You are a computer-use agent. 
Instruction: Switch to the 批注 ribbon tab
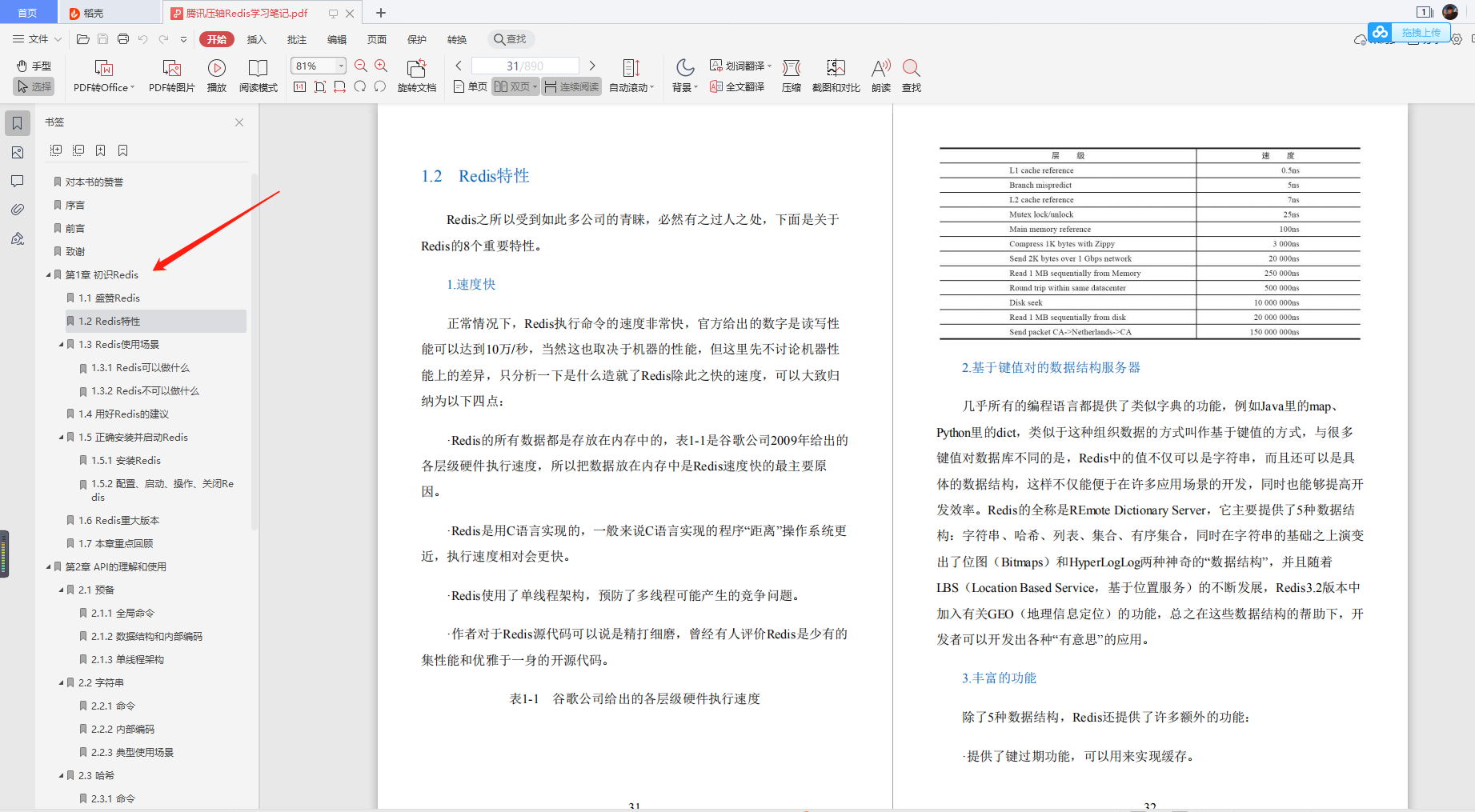(x=296, y=39)
